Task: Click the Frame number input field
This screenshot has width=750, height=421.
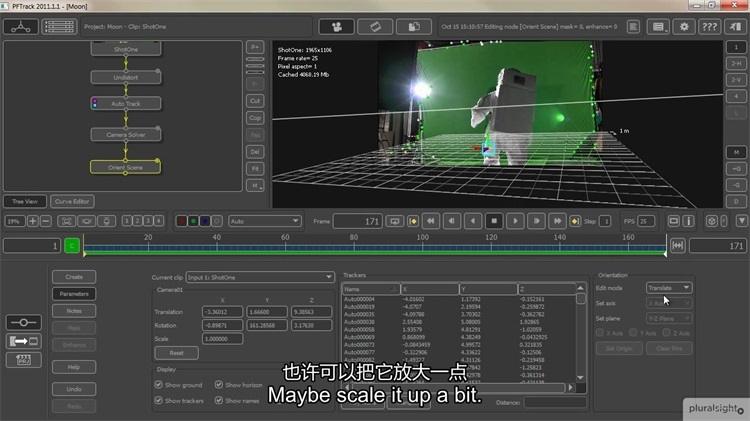Action: pos(358,221)
